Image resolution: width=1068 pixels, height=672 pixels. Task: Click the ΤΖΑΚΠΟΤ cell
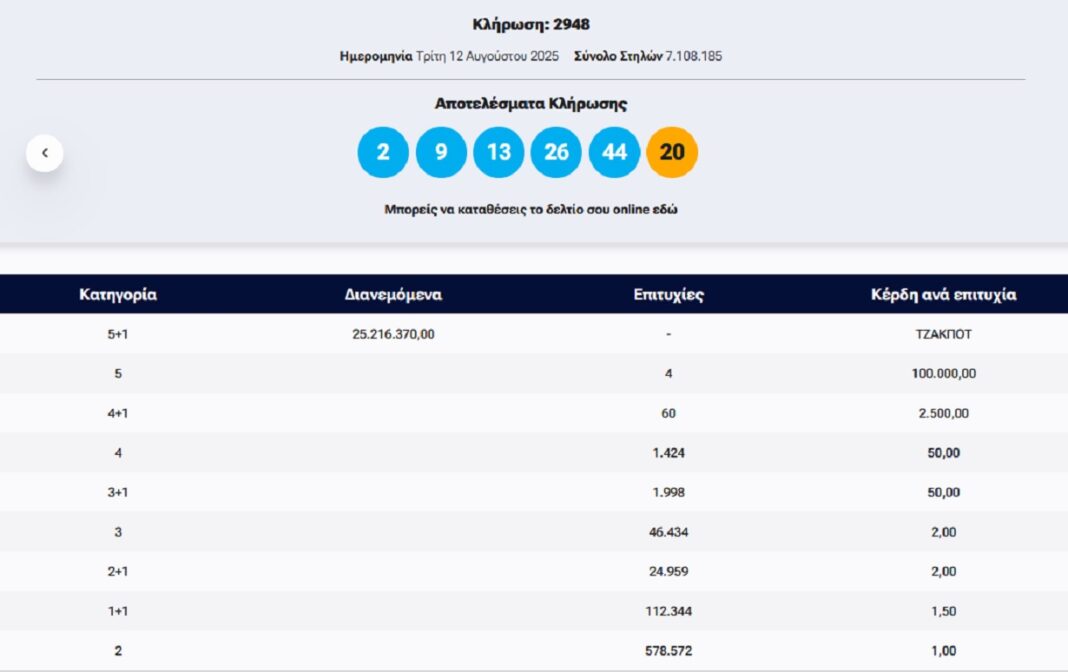pyautogui.click(x=943, y=334)
